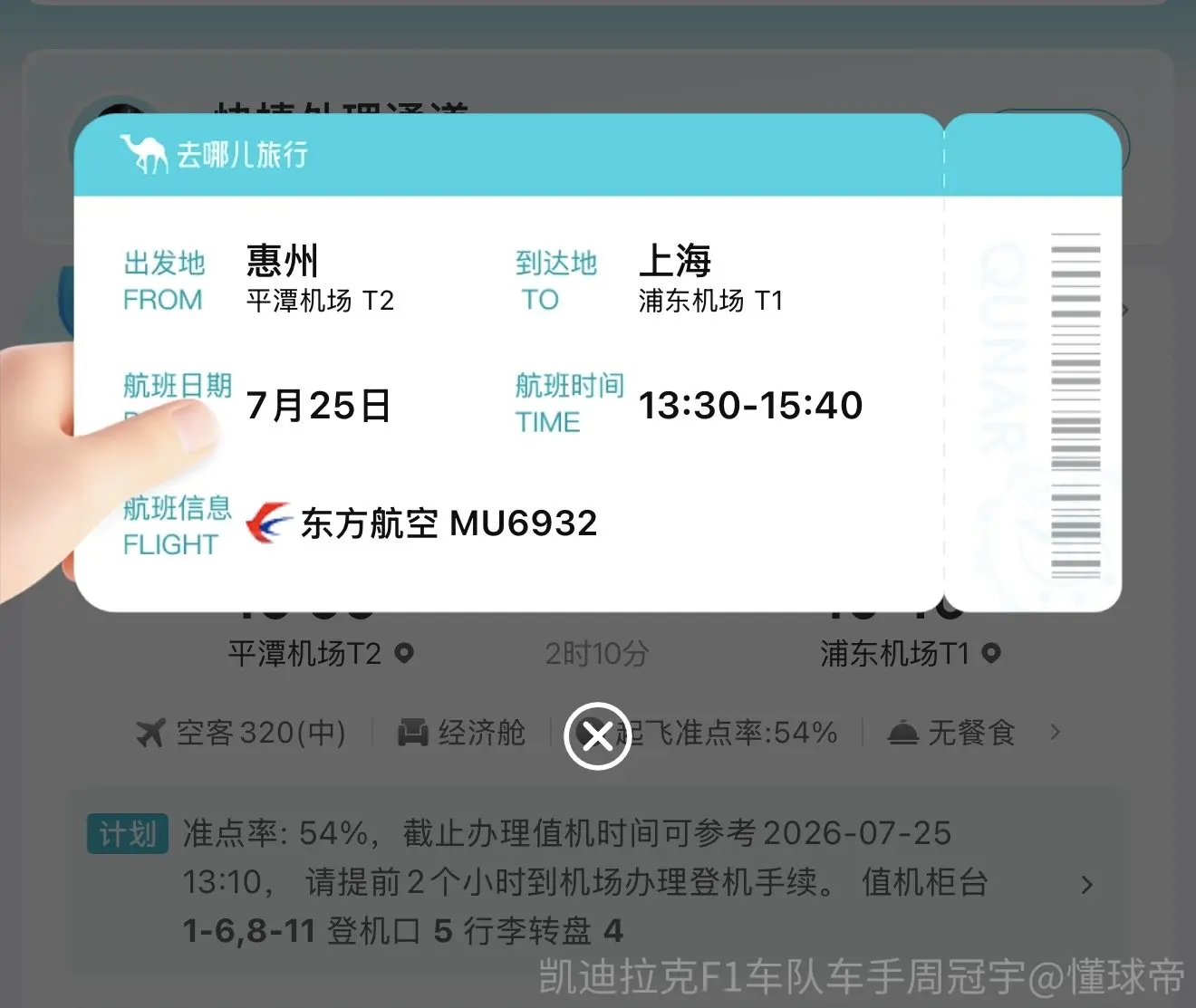
Task: Open location pin next to 浦东机场T1
Action: pos(991,652)
